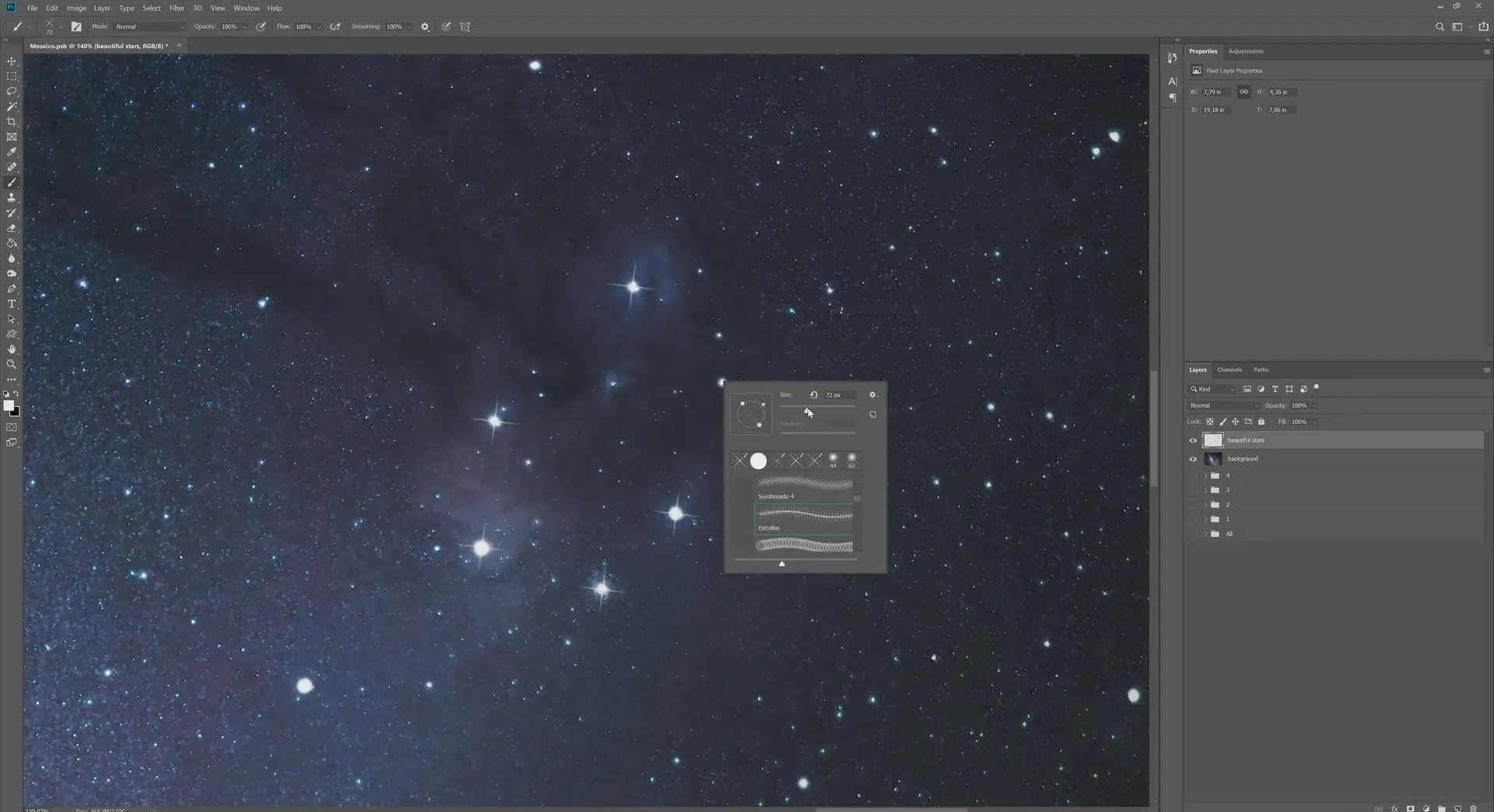This screenshot has height=812, width=1494.
Task: Open the Image menu
Action: [x=76, y=8]
